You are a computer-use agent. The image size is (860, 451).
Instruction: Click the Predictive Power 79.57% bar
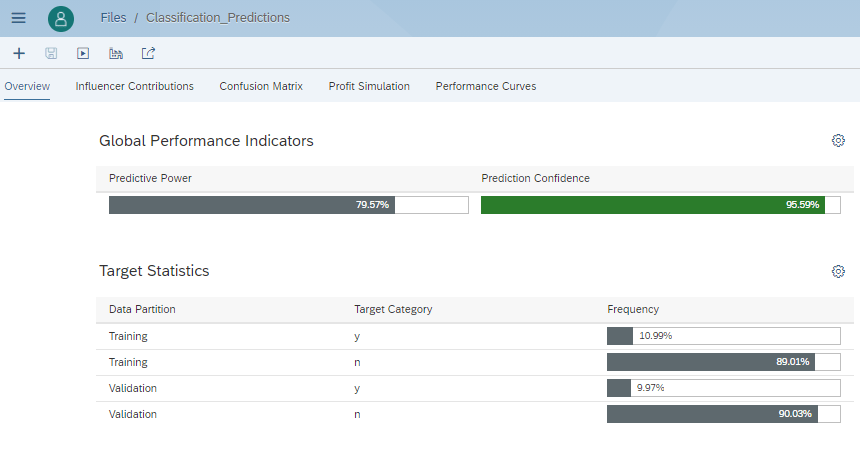click(x=288, y=205)
